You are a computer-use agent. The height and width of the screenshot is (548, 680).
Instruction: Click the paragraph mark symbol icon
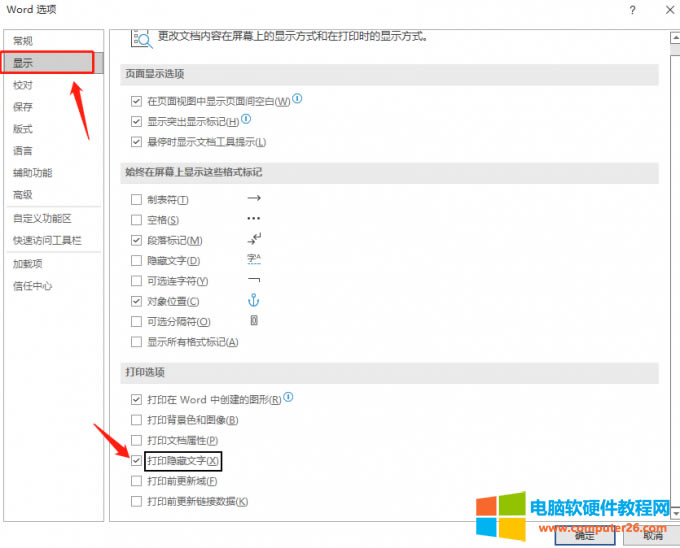[x=254, y=238]
